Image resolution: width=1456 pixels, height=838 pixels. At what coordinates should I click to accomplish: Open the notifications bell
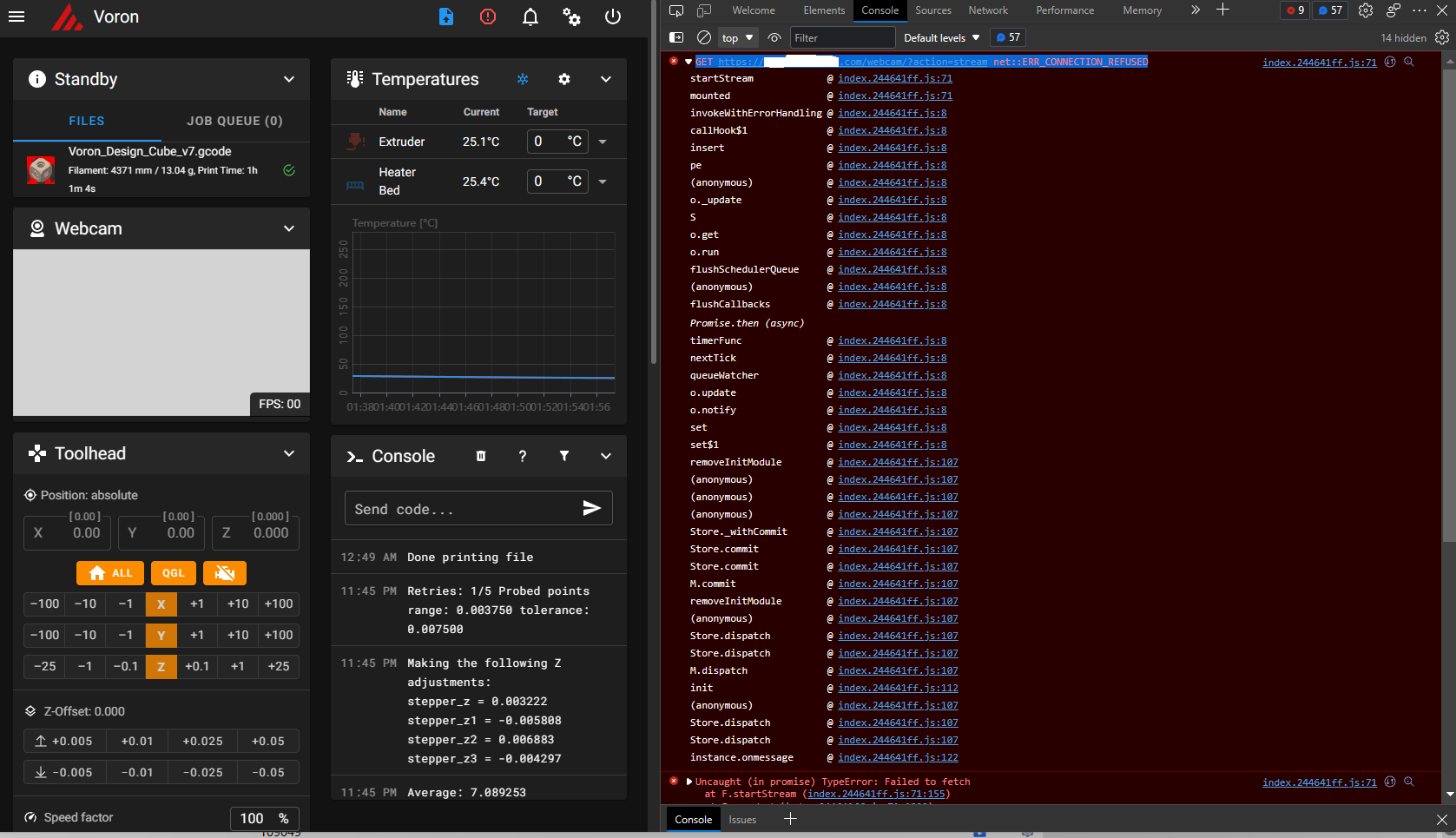pos(530,16)
